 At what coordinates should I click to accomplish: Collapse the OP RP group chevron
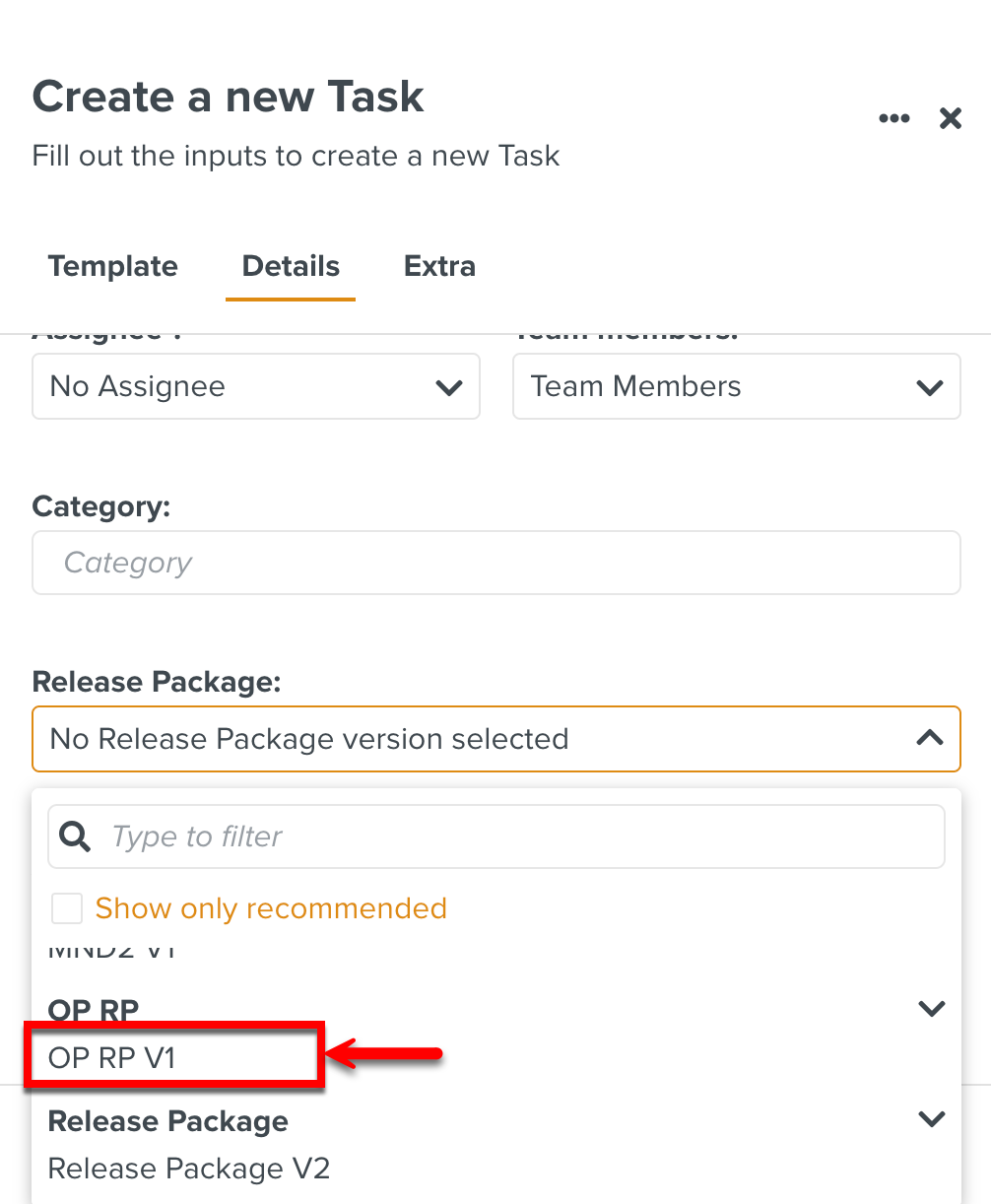tap(931, 1009)
